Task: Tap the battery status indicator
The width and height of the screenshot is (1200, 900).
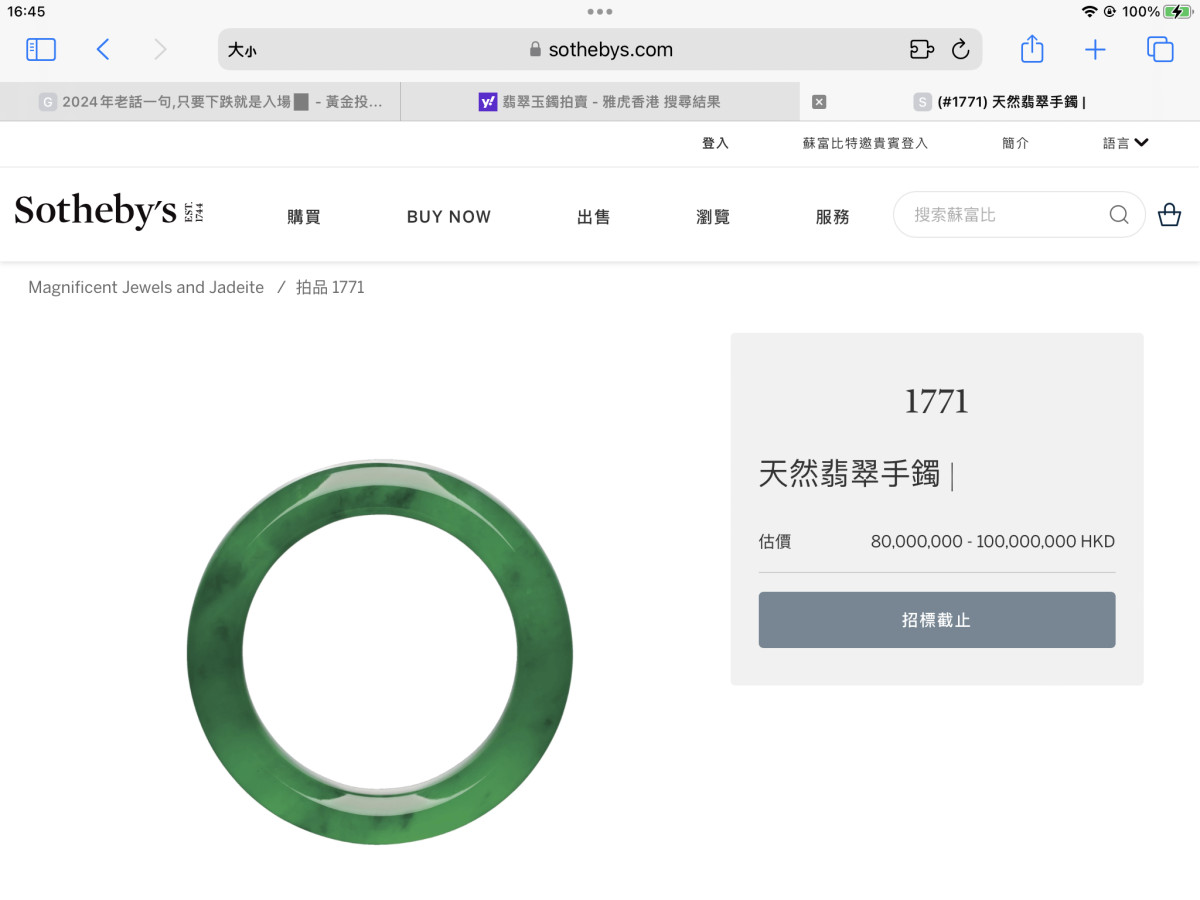Action: (1178, 12)
